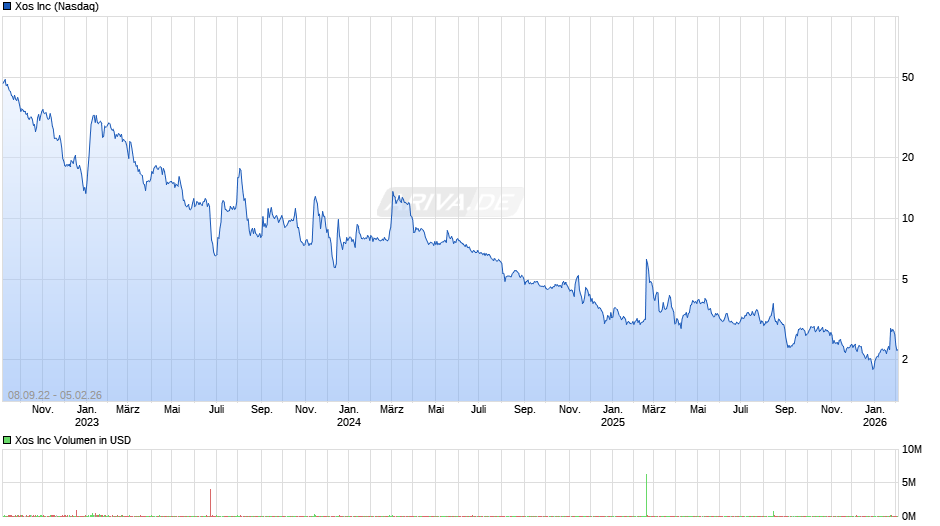The width and height of the screenshot is (940, 526).
Task: Click the price axis label 20
Action: [908, 157]
